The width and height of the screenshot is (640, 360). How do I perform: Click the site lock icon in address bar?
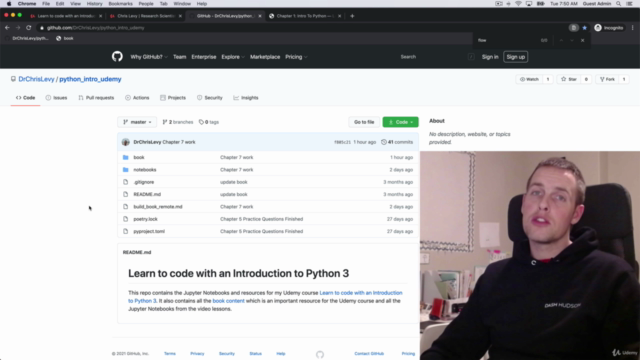(42, 28)
